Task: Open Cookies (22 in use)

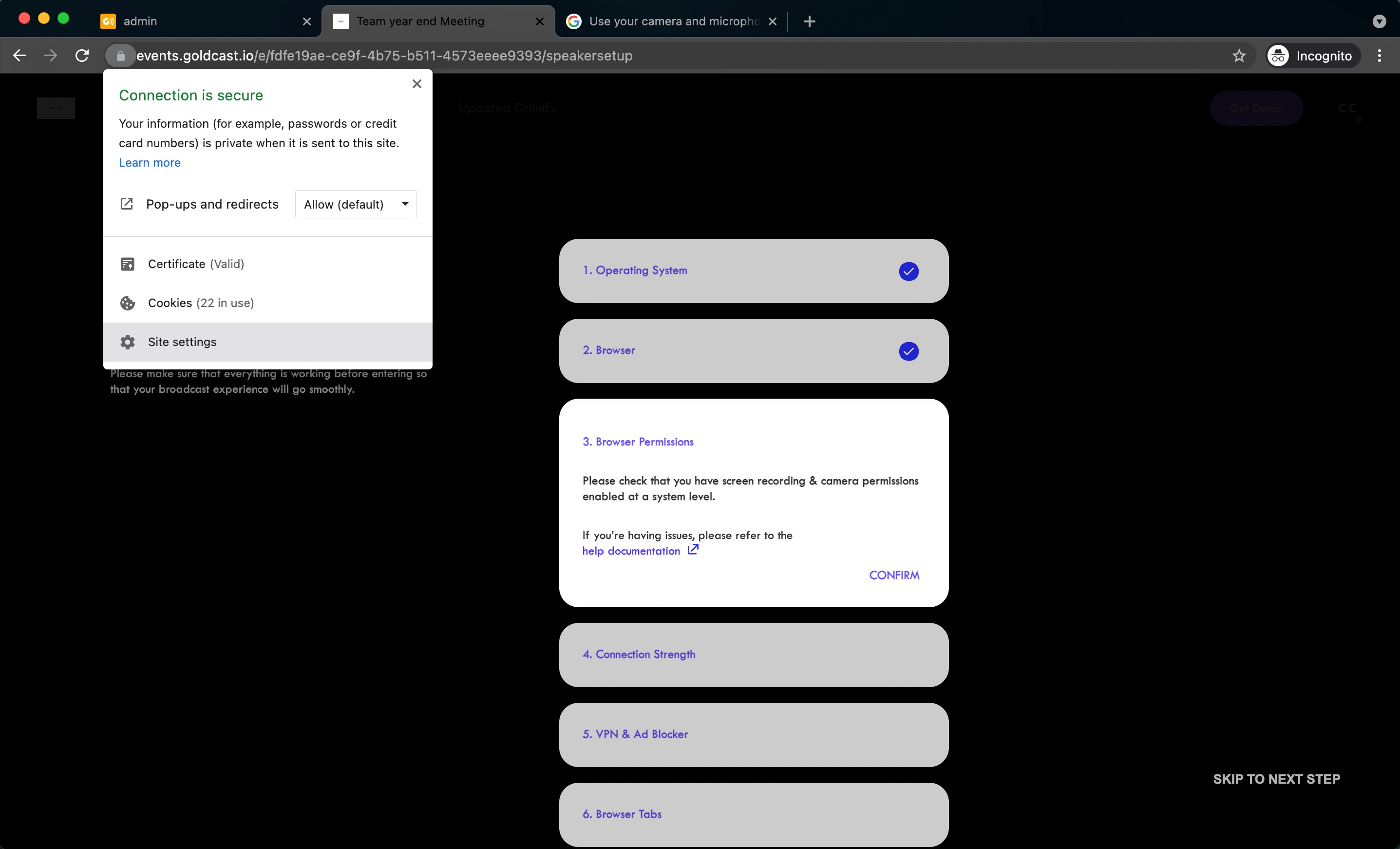Action: coord(267,303)
